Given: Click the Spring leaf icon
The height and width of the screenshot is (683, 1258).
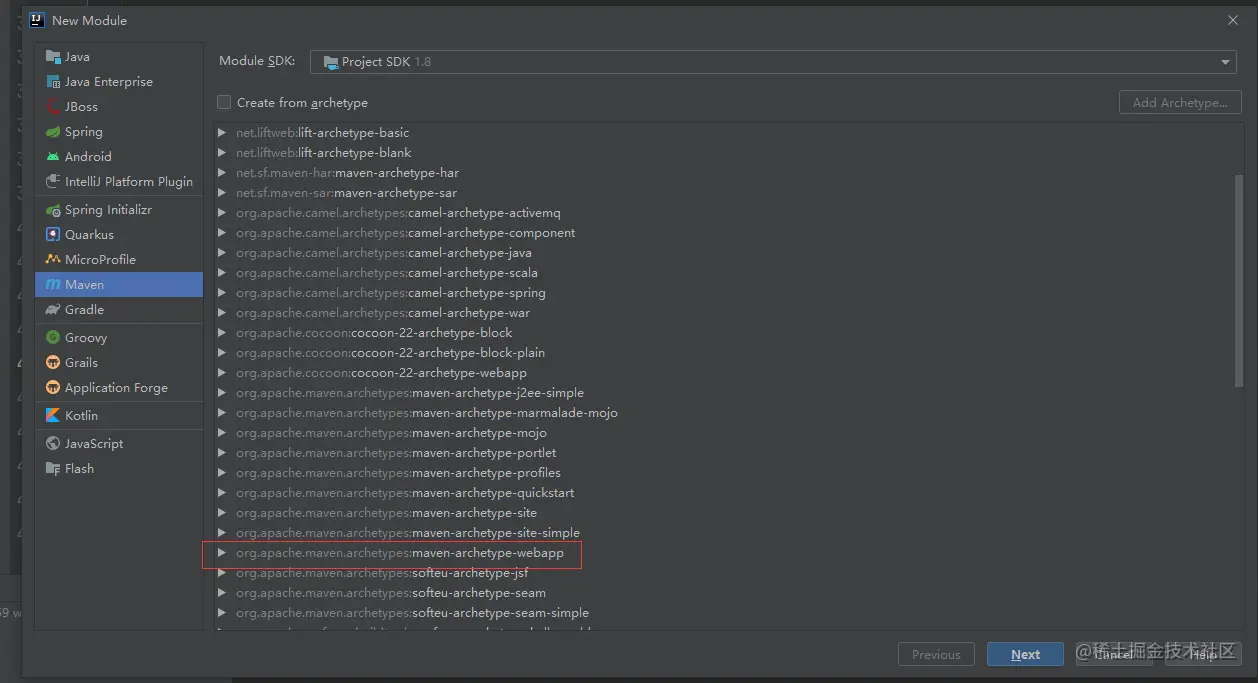Looking at the screenshot, I should [x=53, y=132].
